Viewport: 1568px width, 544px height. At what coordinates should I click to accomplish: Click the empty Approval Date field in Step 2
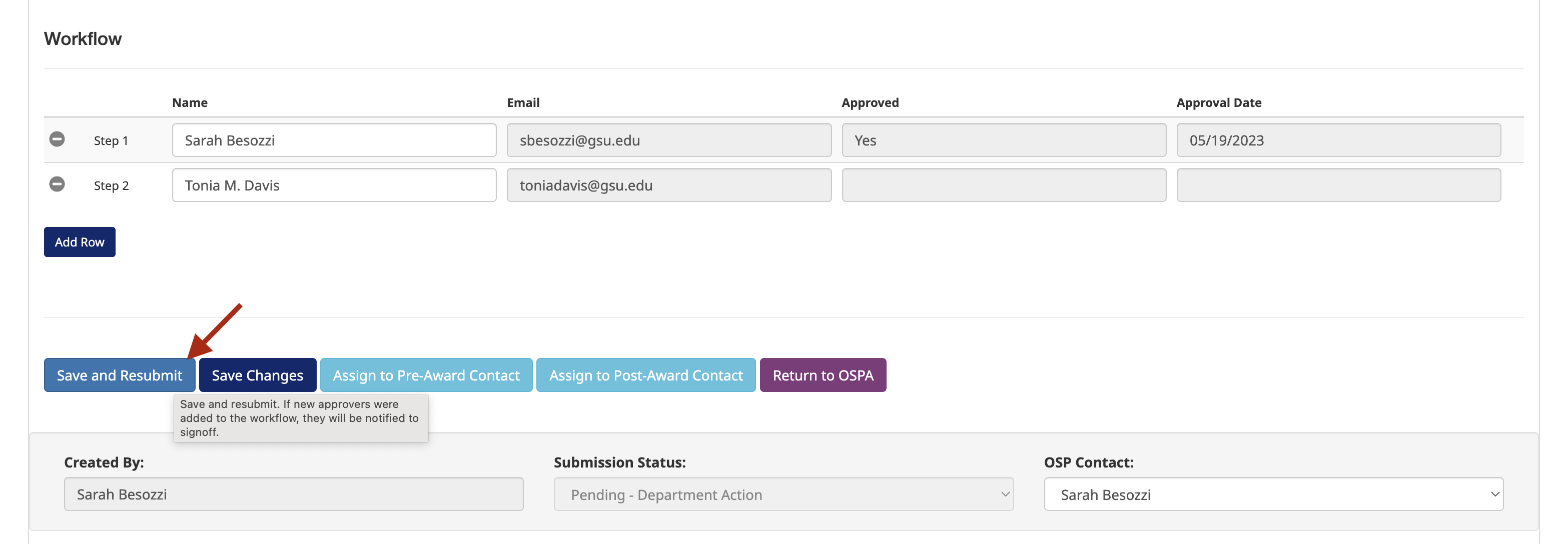(x=1338, y=185)
